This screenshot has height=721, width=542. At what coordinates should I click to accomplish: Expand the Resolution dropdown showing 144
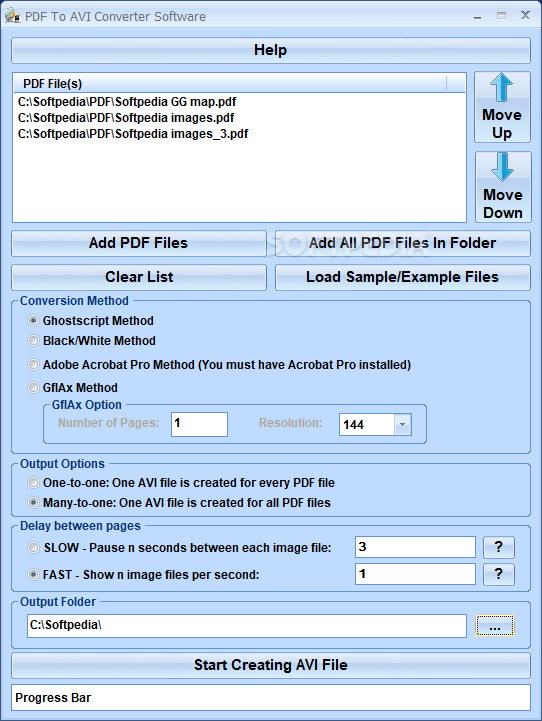pos(402,424)
